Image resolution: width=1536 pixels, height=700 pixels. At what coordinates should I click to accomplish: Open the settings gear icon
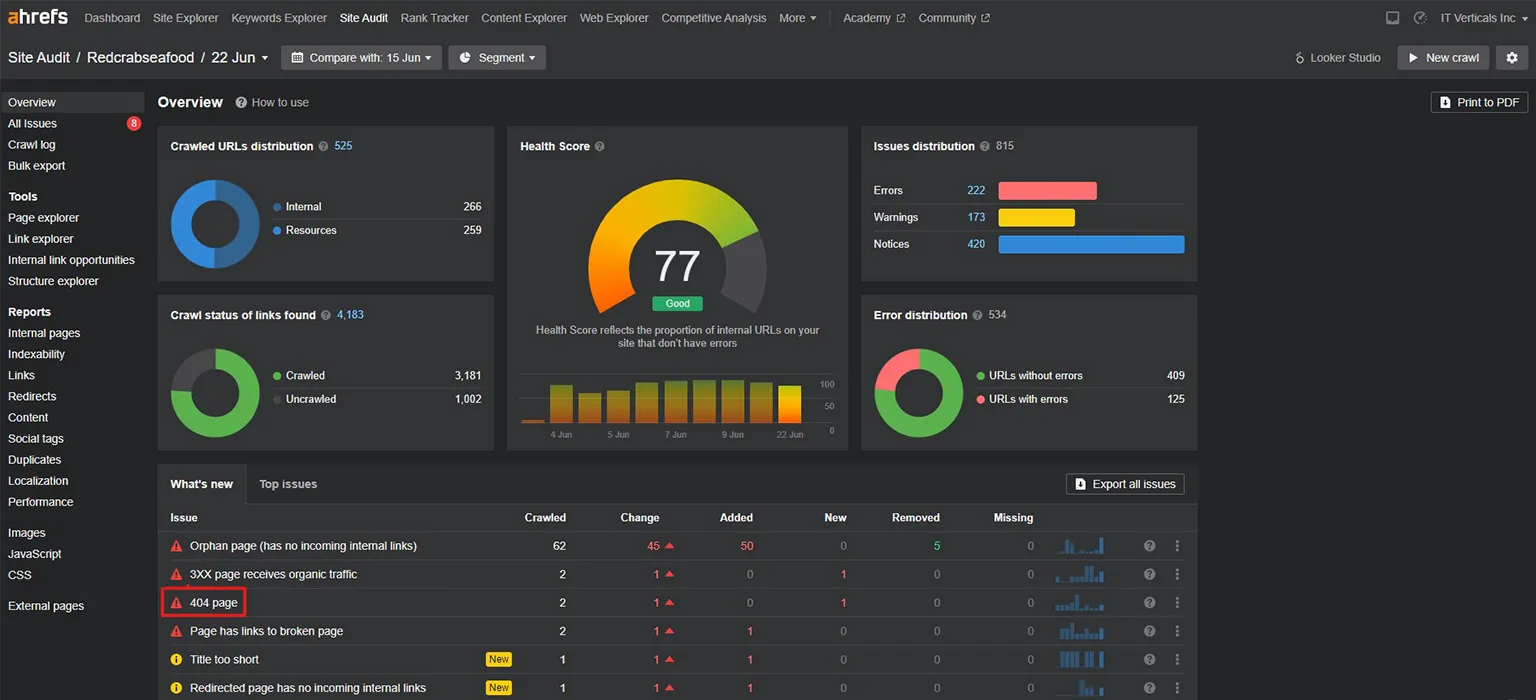click(x=1512, y=58)
